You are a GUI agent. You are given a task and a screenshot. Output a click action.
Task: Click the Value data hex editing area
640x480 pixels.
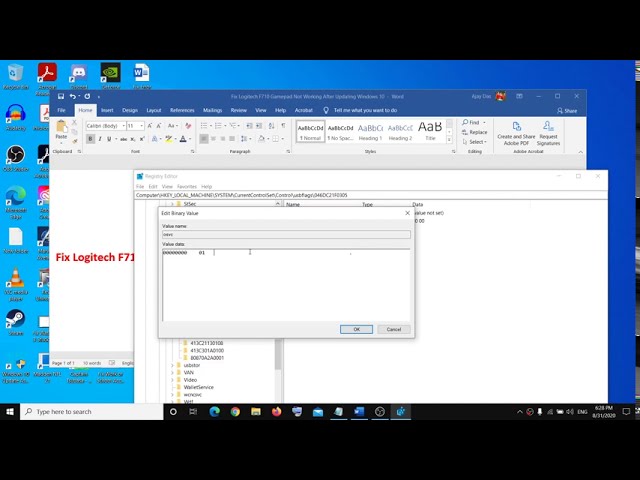click(286, 284)
